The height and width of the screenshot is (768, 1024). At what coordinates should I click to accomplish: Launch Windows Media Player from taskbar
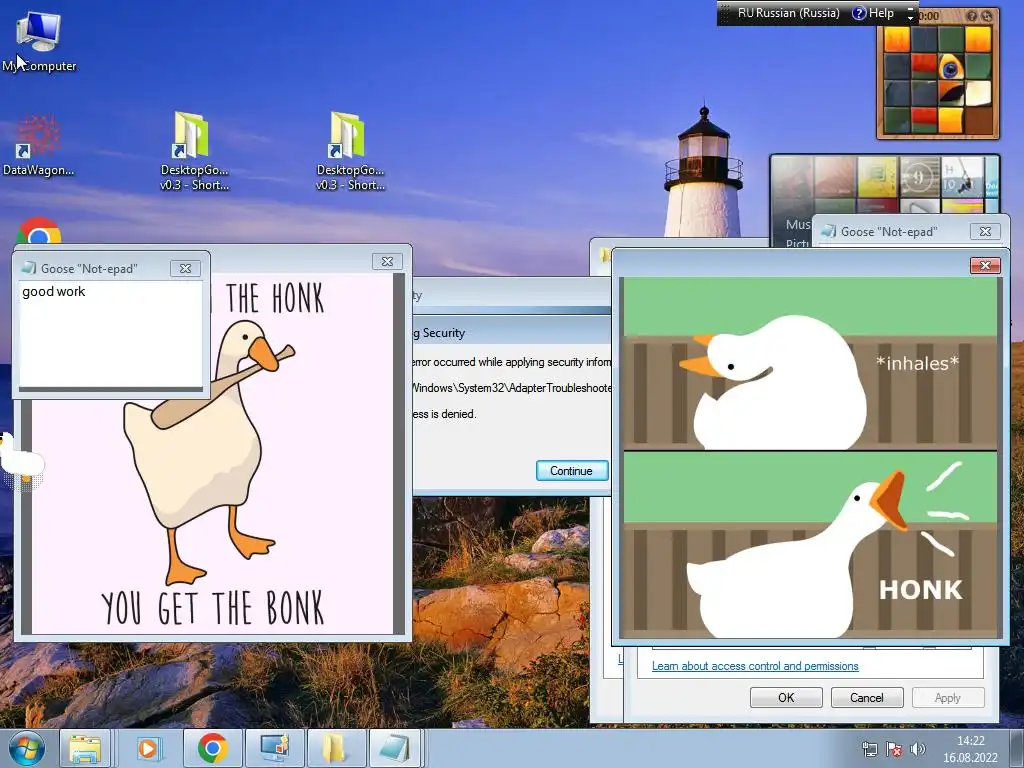pyautogui.click(x=149, y=748)
